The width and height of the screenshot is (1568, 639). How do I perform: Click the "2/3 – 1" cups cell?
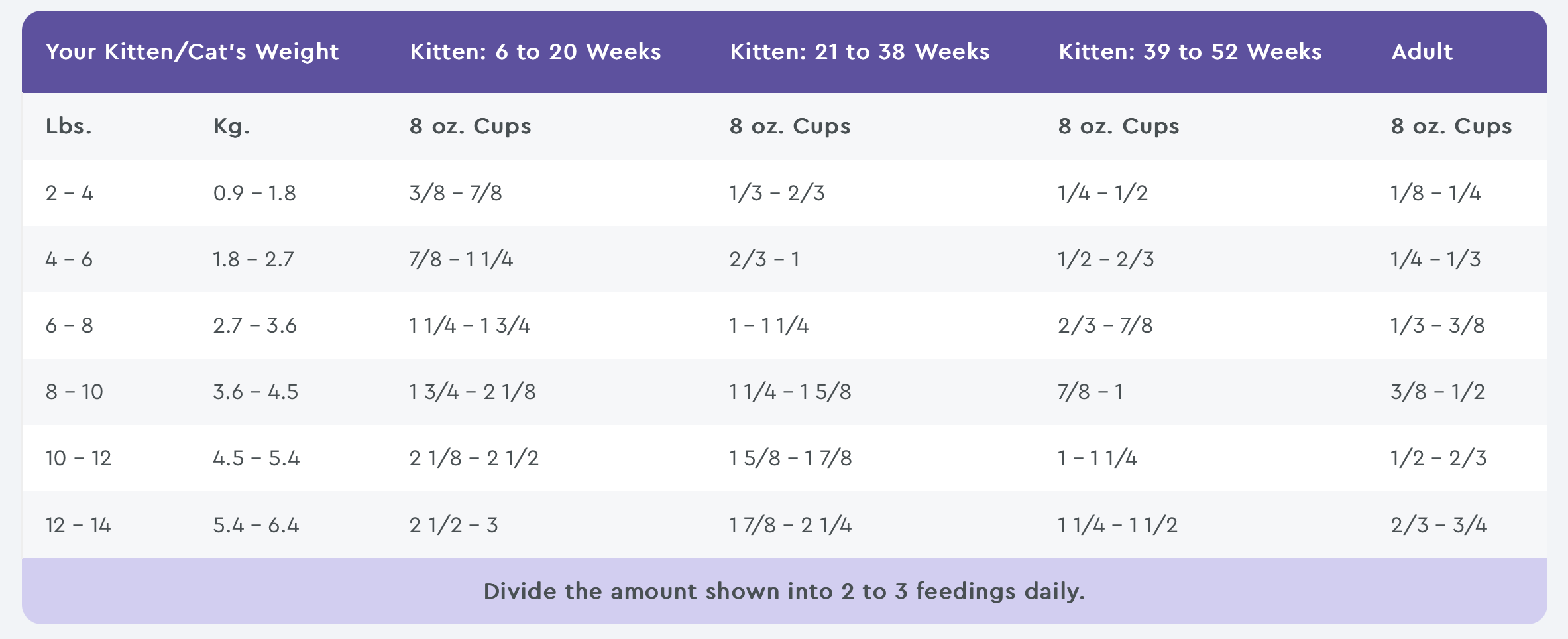coord(764,259)
